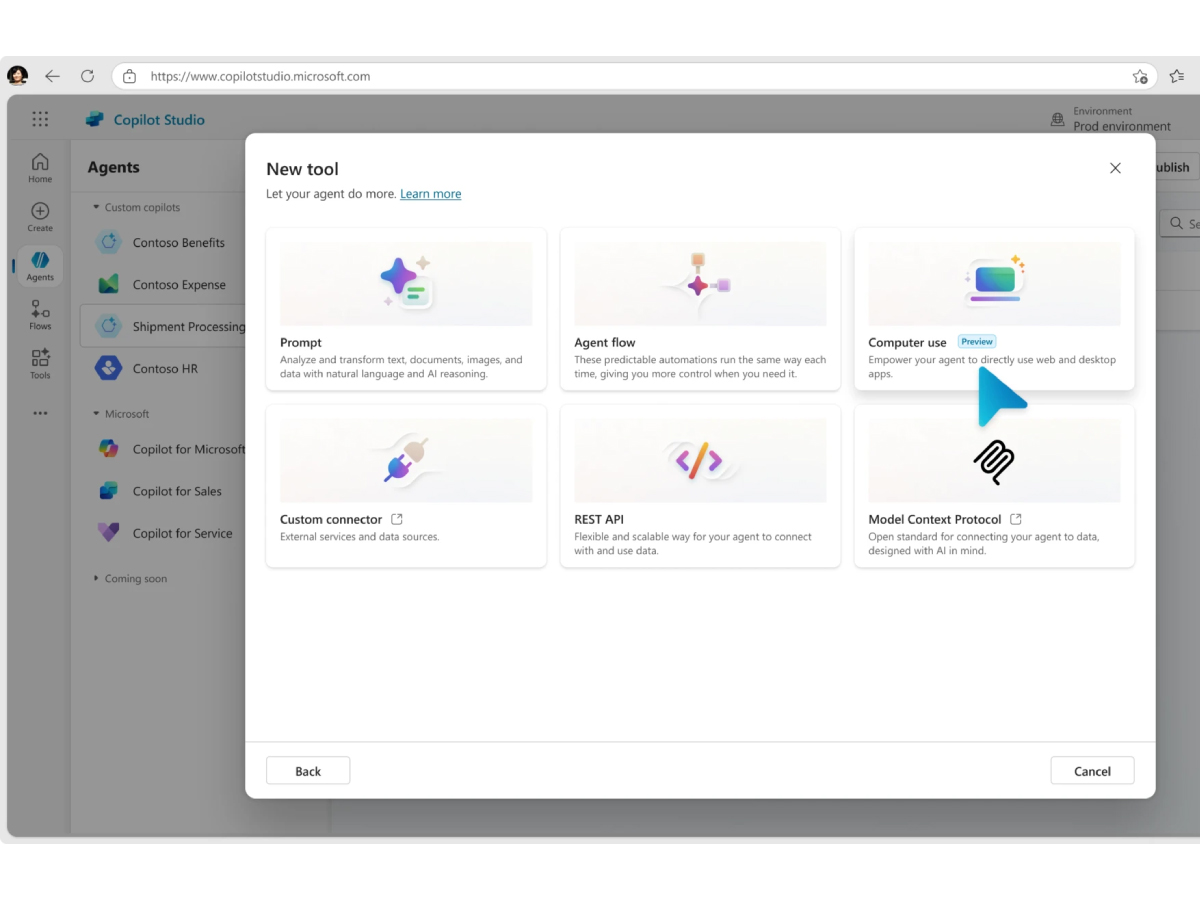This screenshot has width=1200, height=900.
Task: Collapse the Custom copilots group
Action: (96, 207)
